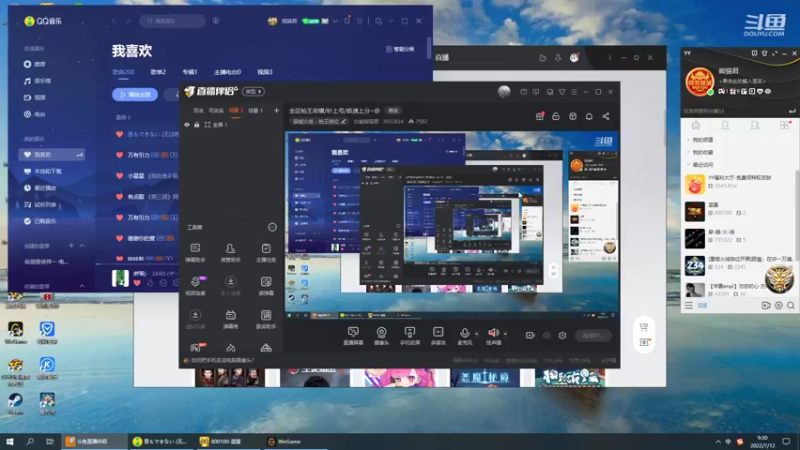Click the QQ Music back navigation arrow

pos(114,21)
